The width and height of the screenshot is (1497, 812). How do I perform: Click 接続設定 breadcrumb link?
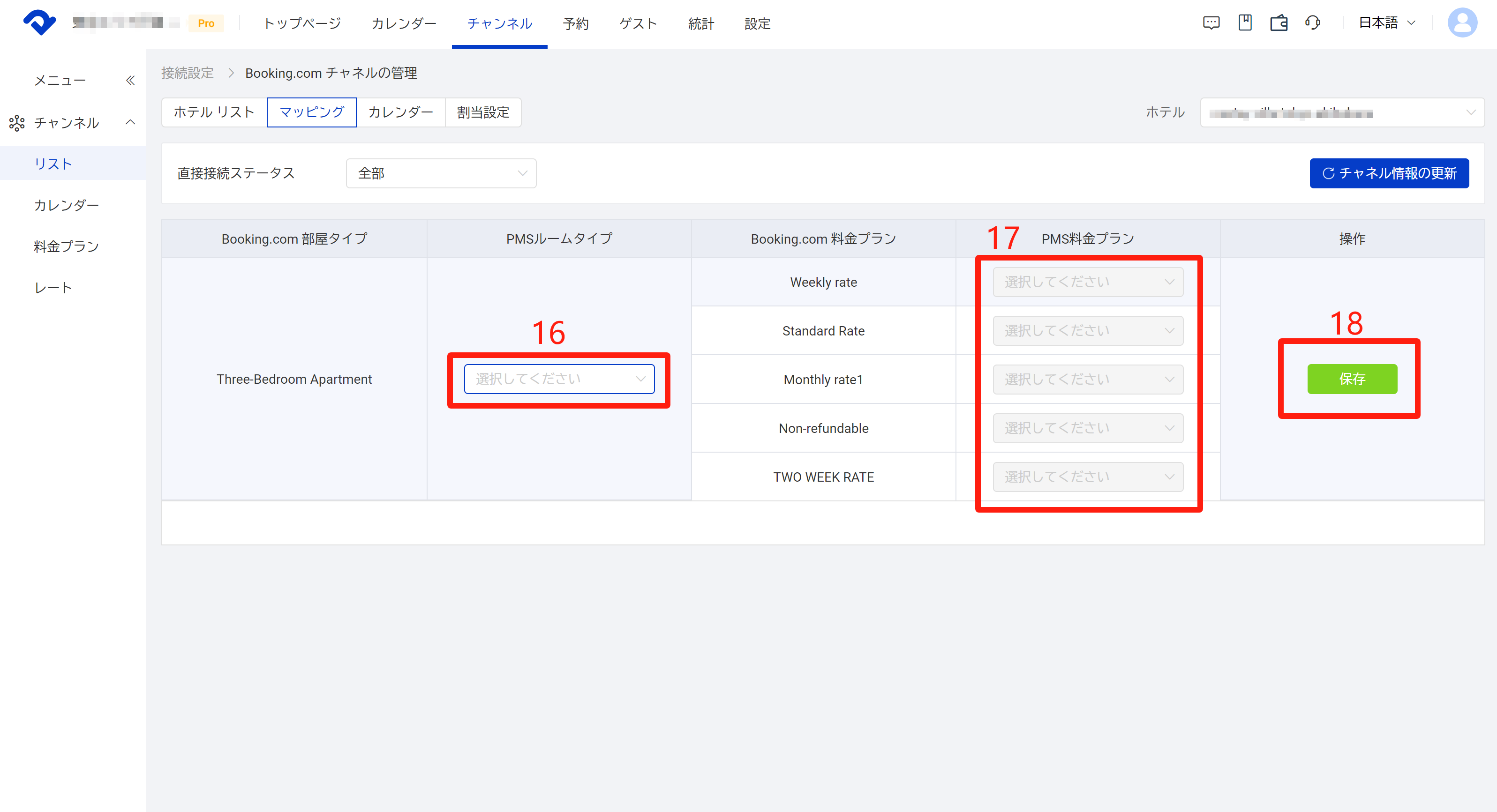coord(187,73)
